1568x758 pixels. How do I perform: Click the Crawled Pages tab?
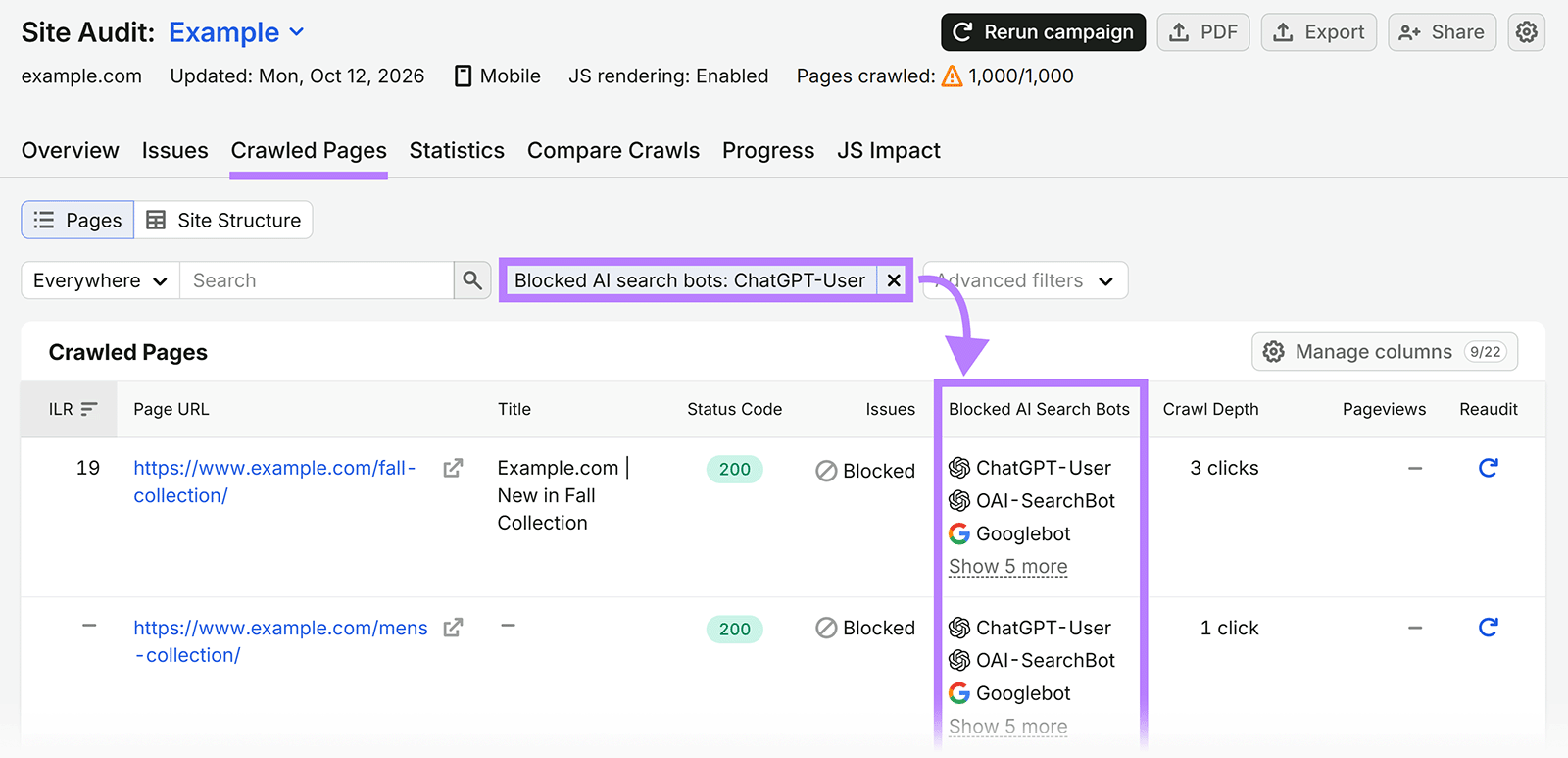point(309,150)
